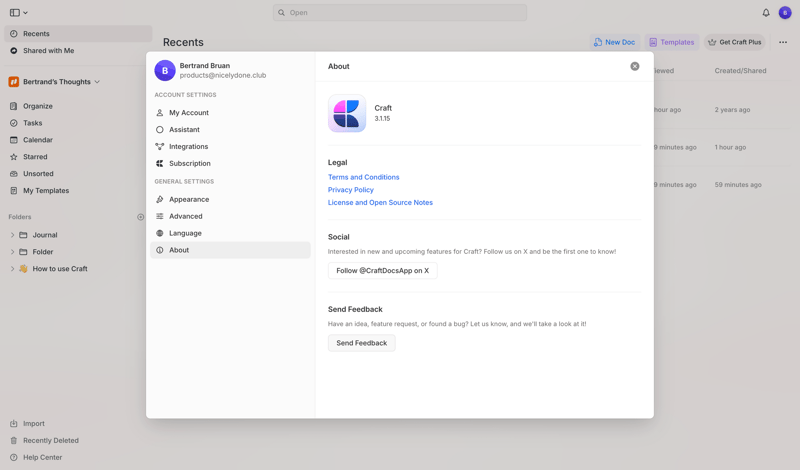Close the About settings dialog

[x=634, y=66]
